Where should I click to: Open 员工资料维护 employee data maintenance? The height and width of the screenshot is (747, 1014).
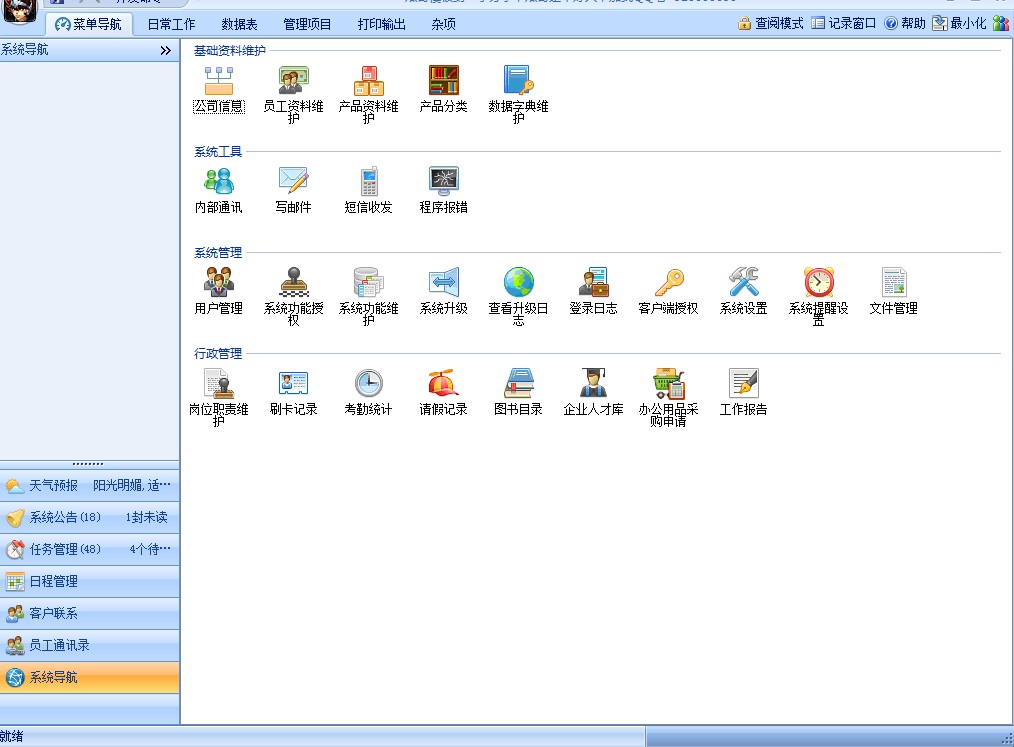coord(293,81)
